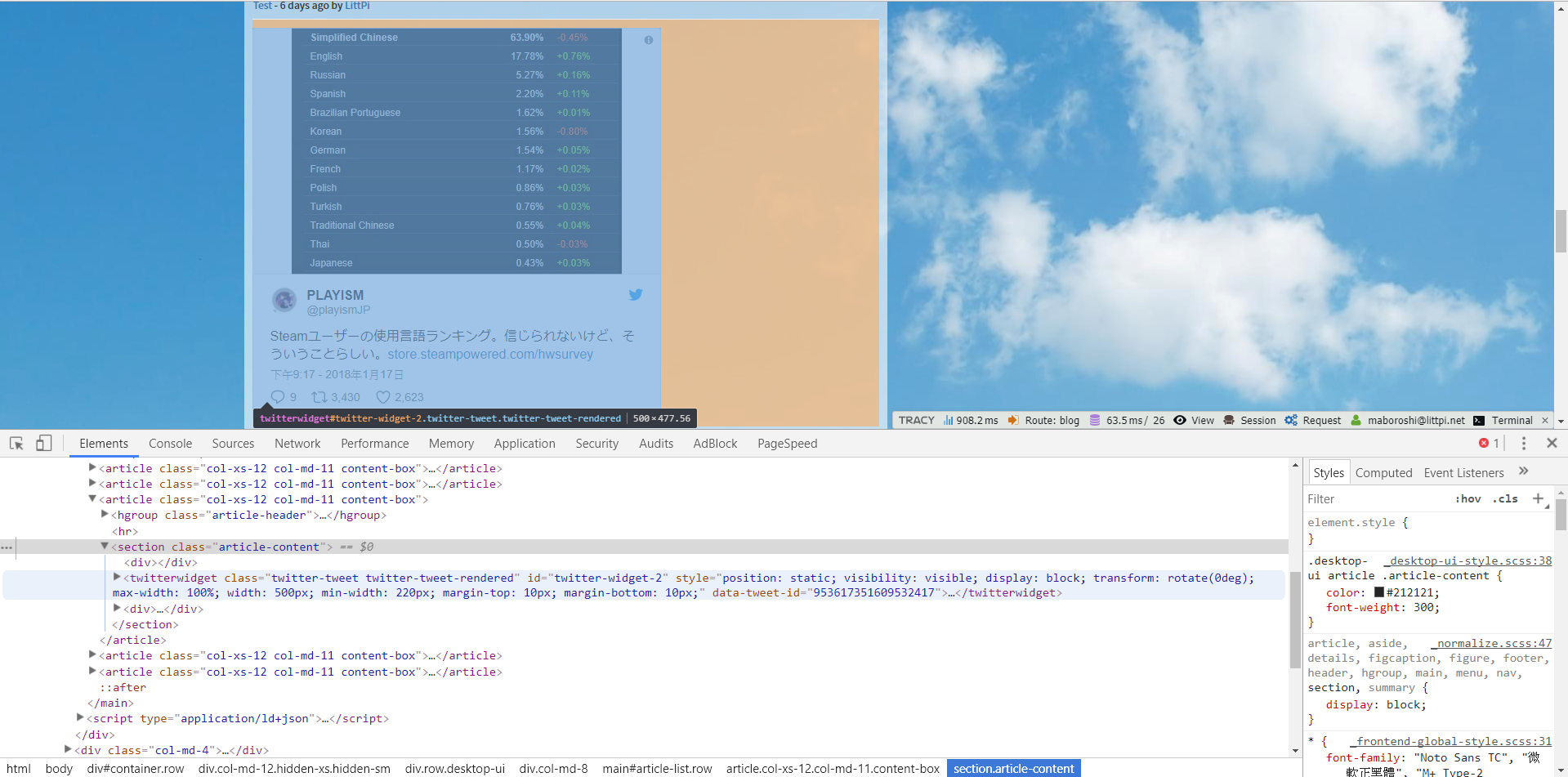Open the Audits tab

(x=656, y=443)
